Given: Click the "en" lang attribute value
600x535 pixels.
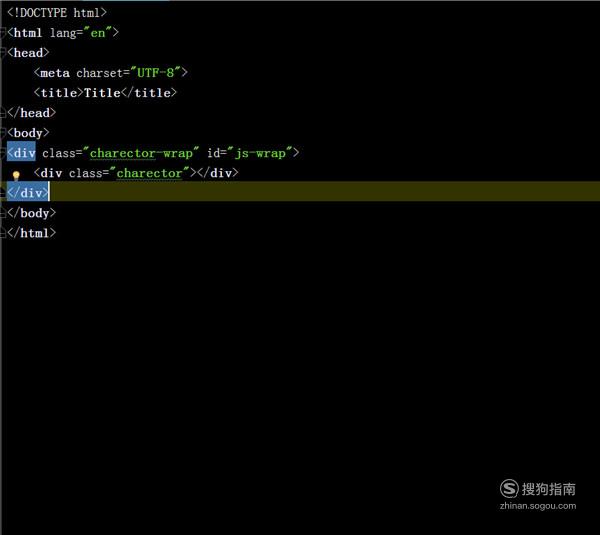Looking at the screenshot, I should pos(98,33).
